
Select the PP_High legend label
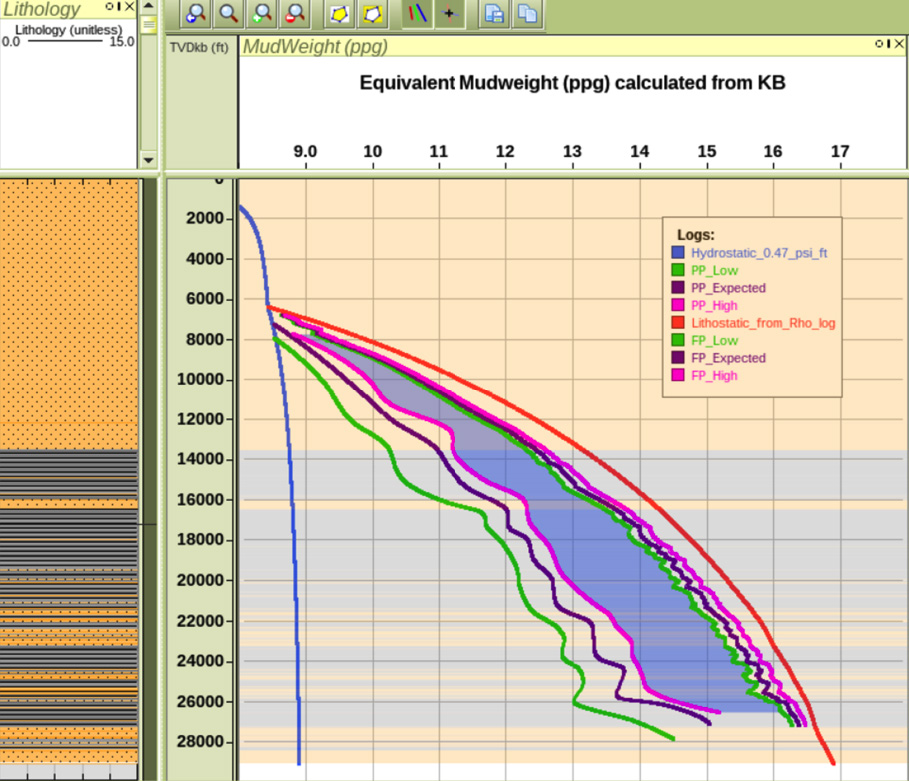coord(714,306)
